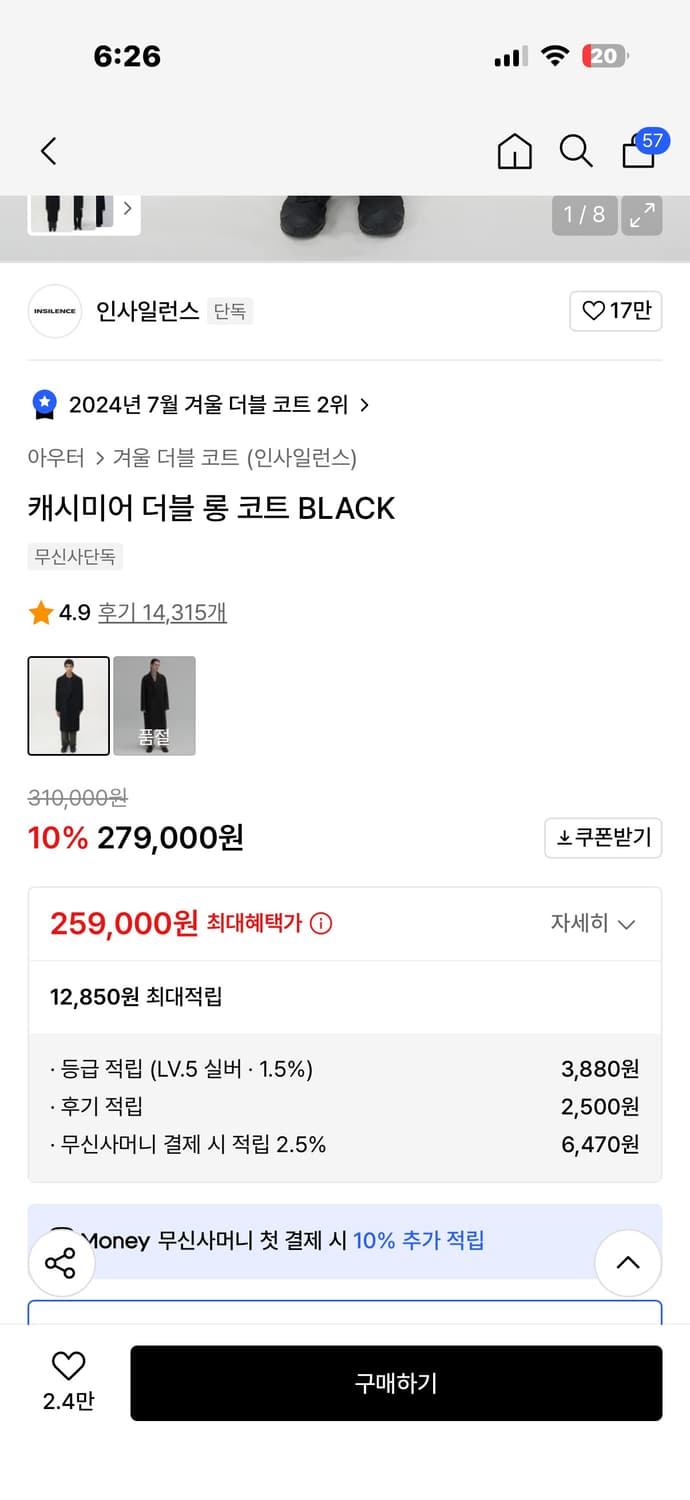Image resolution: width=690 pixels, height=1500 pixels.
Task: Open the 아우터 category breadcrumb
Action: 48,458
